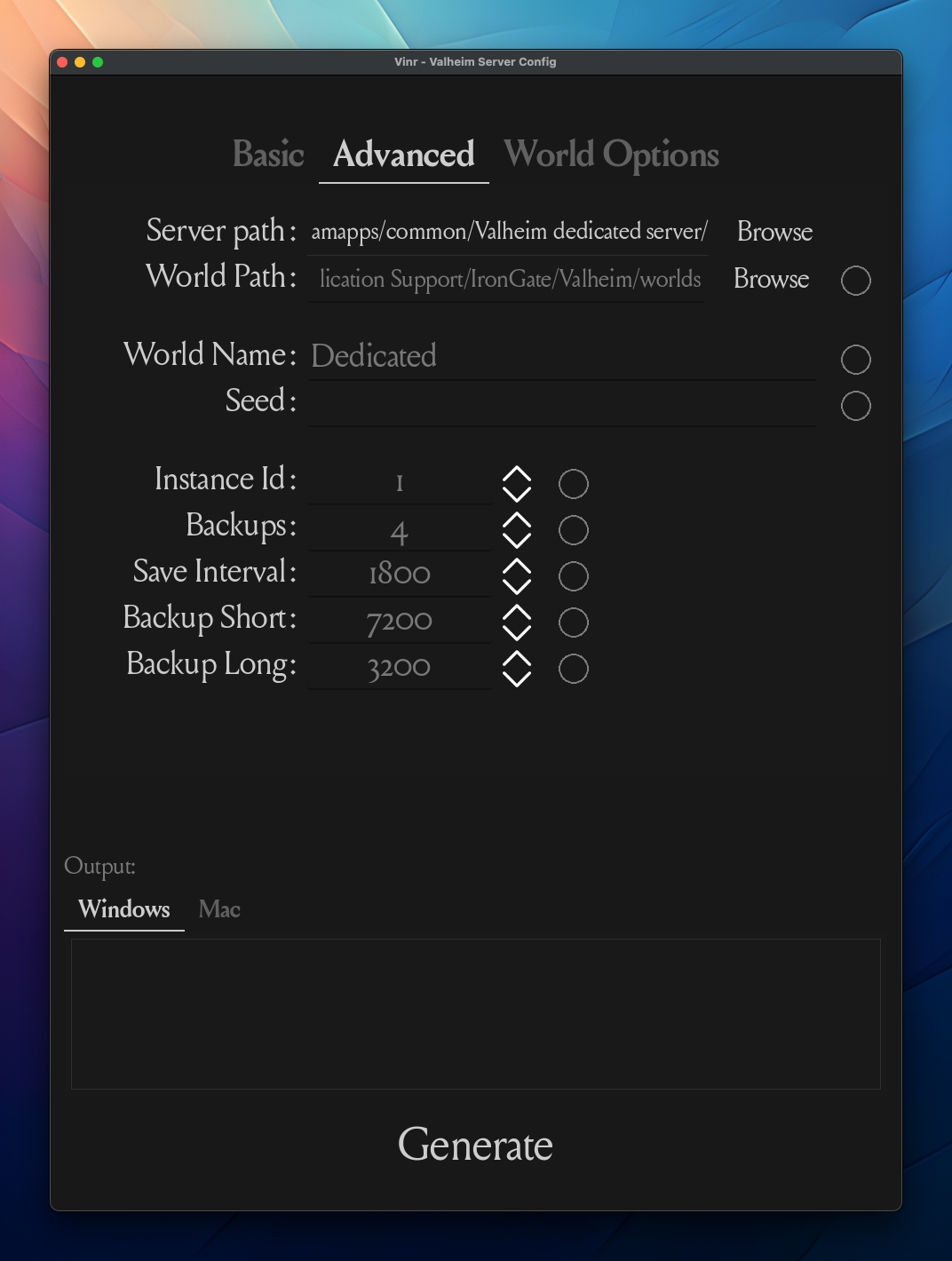Screen dimensions: 952x1261
Task: Select the Advanced tab
Action: pos(404,155)
